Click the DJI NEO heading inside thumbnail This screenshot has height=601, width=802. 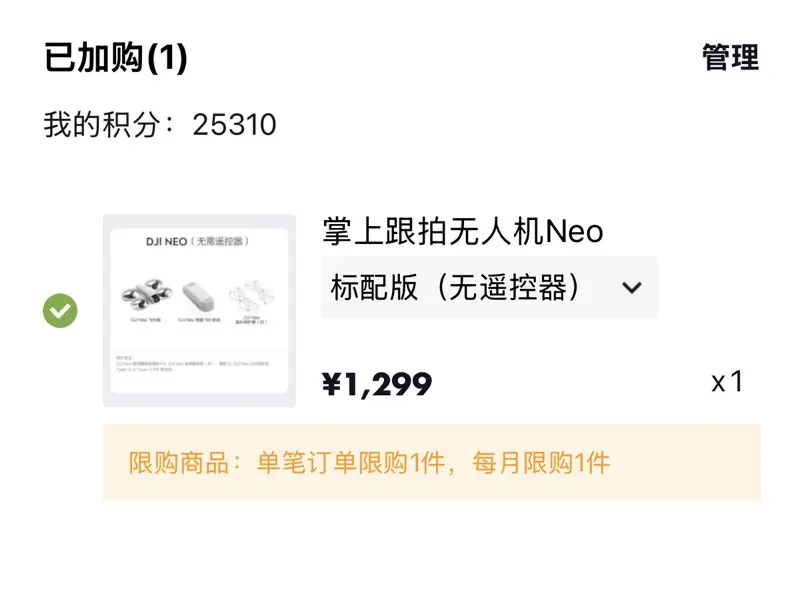click(x=198, y=242)
